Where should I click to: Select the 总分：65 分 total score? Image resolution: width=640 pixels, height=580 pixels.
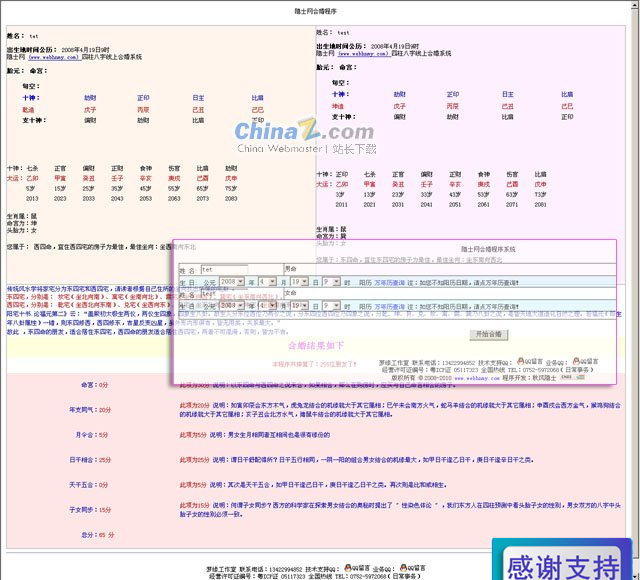pos(98,535)
